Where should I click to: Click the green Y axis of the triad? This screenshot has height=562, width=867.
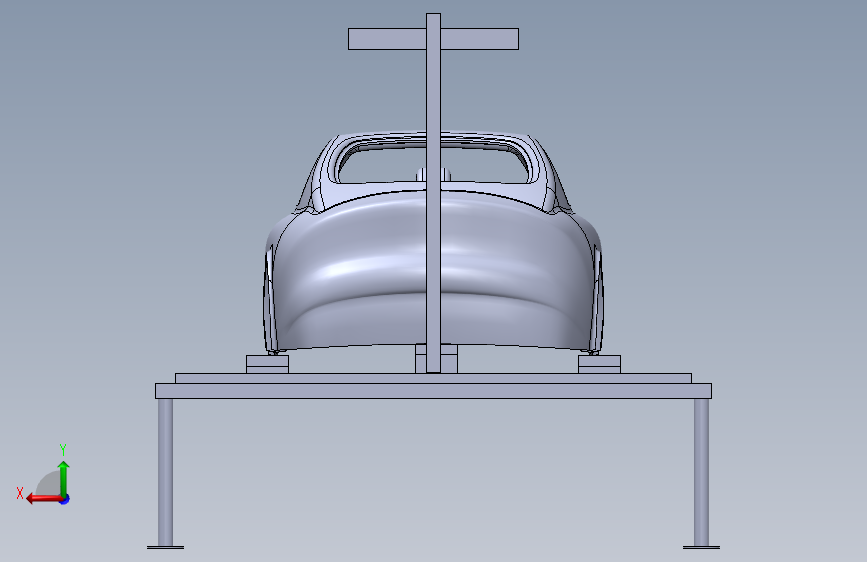[64, 478]
